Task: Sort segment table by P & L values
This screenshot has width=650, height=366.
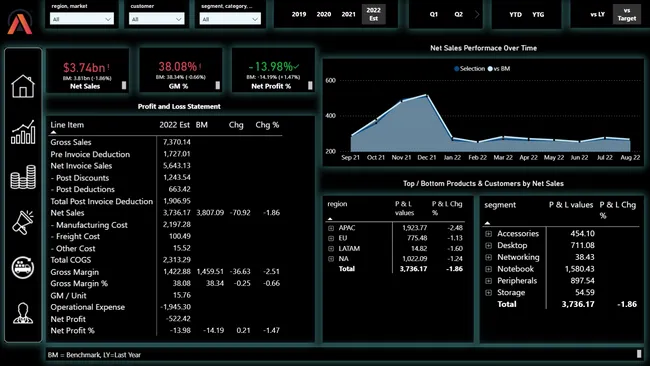Action: pyautogui.click(x=571, y=205)
